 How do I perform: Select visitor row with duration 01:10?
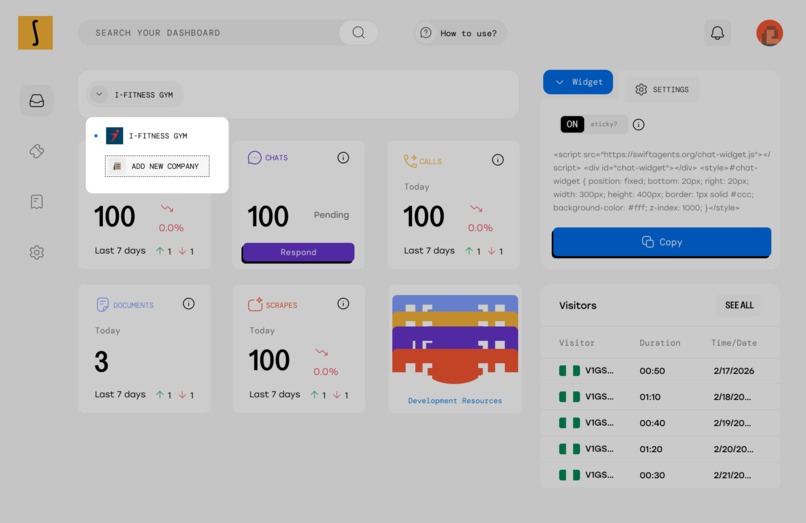(x=660, y=397)
